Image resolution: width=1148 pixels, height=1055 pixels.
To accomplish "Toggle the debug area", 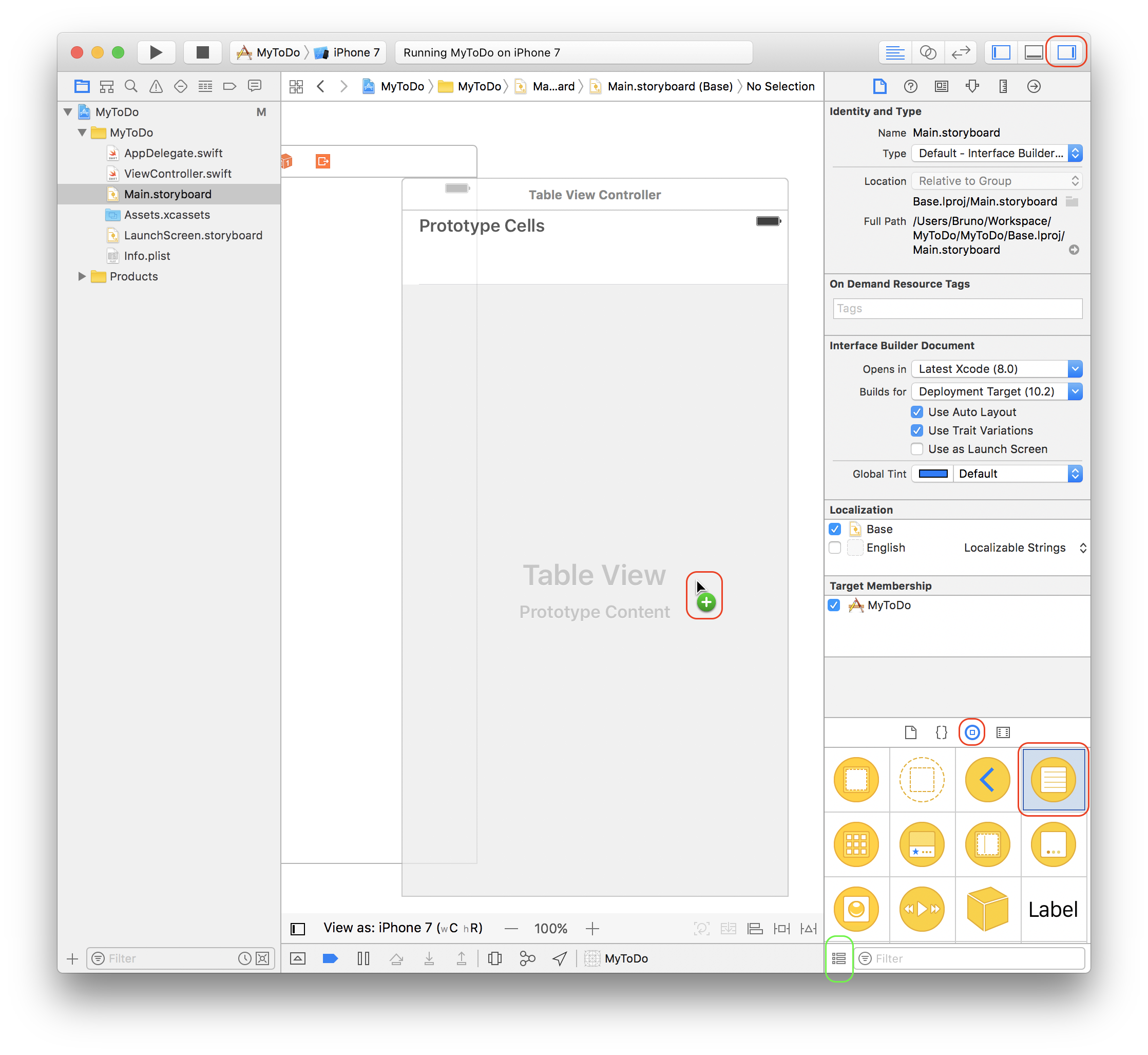I will [1034, 52].
